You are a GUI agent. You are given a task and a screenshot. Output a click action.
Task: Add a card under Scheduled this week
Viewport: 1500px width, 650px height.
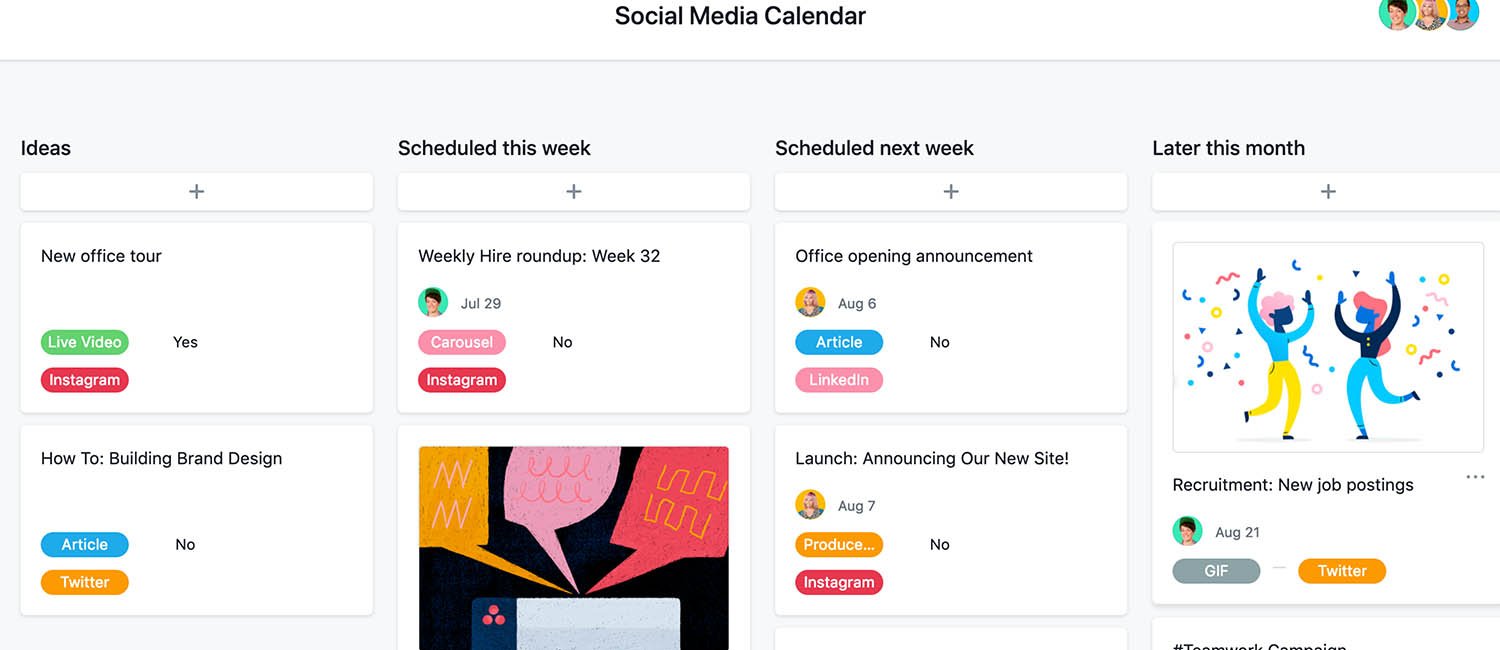pos(574,191)
